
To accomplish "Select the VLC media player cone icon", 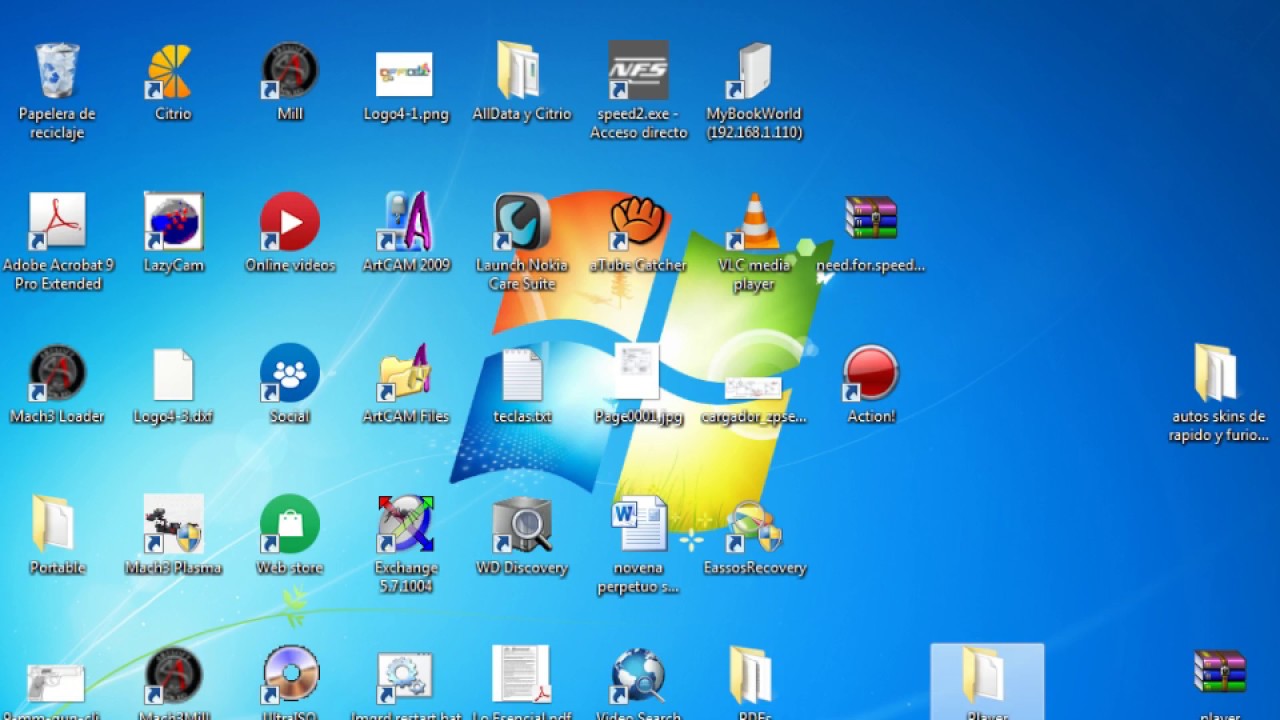I will coord(754,222).
